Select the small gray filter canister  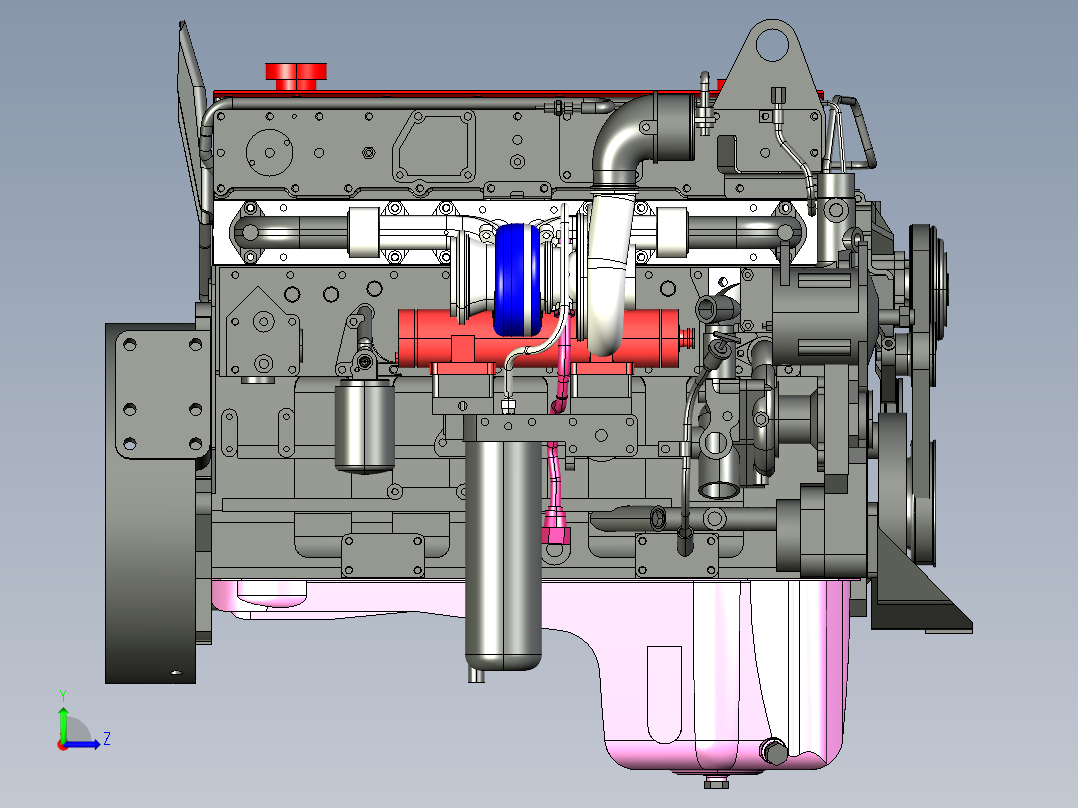[365, 426]
